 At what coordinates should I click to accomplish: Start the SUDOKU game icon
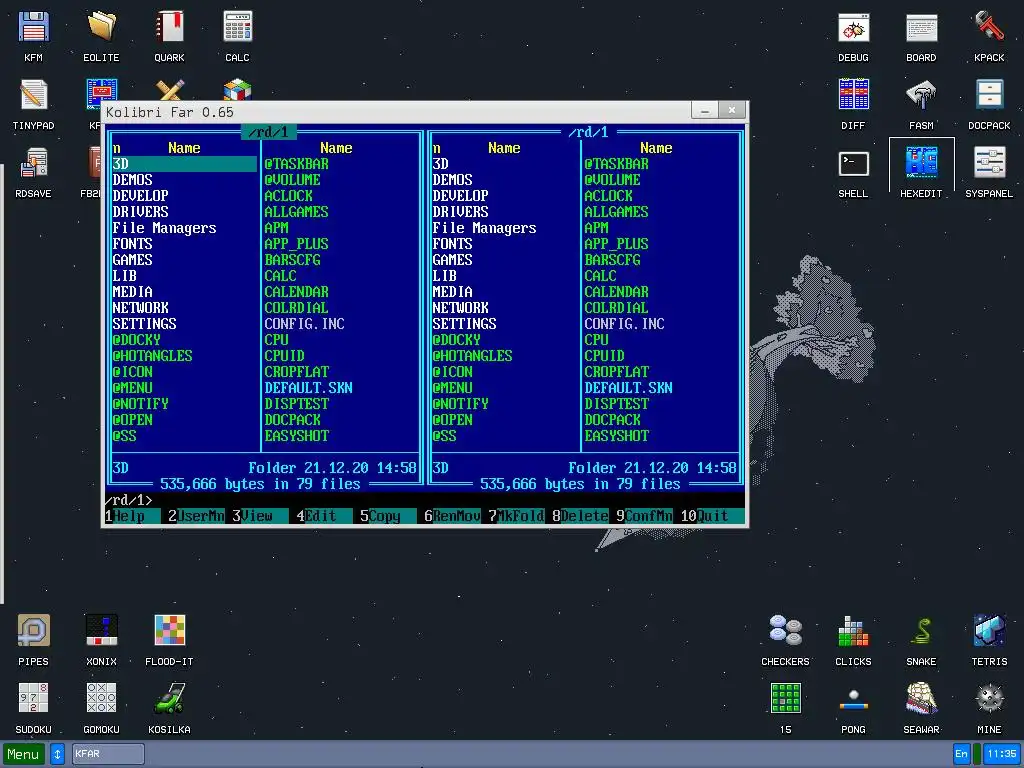click(33, 708)
